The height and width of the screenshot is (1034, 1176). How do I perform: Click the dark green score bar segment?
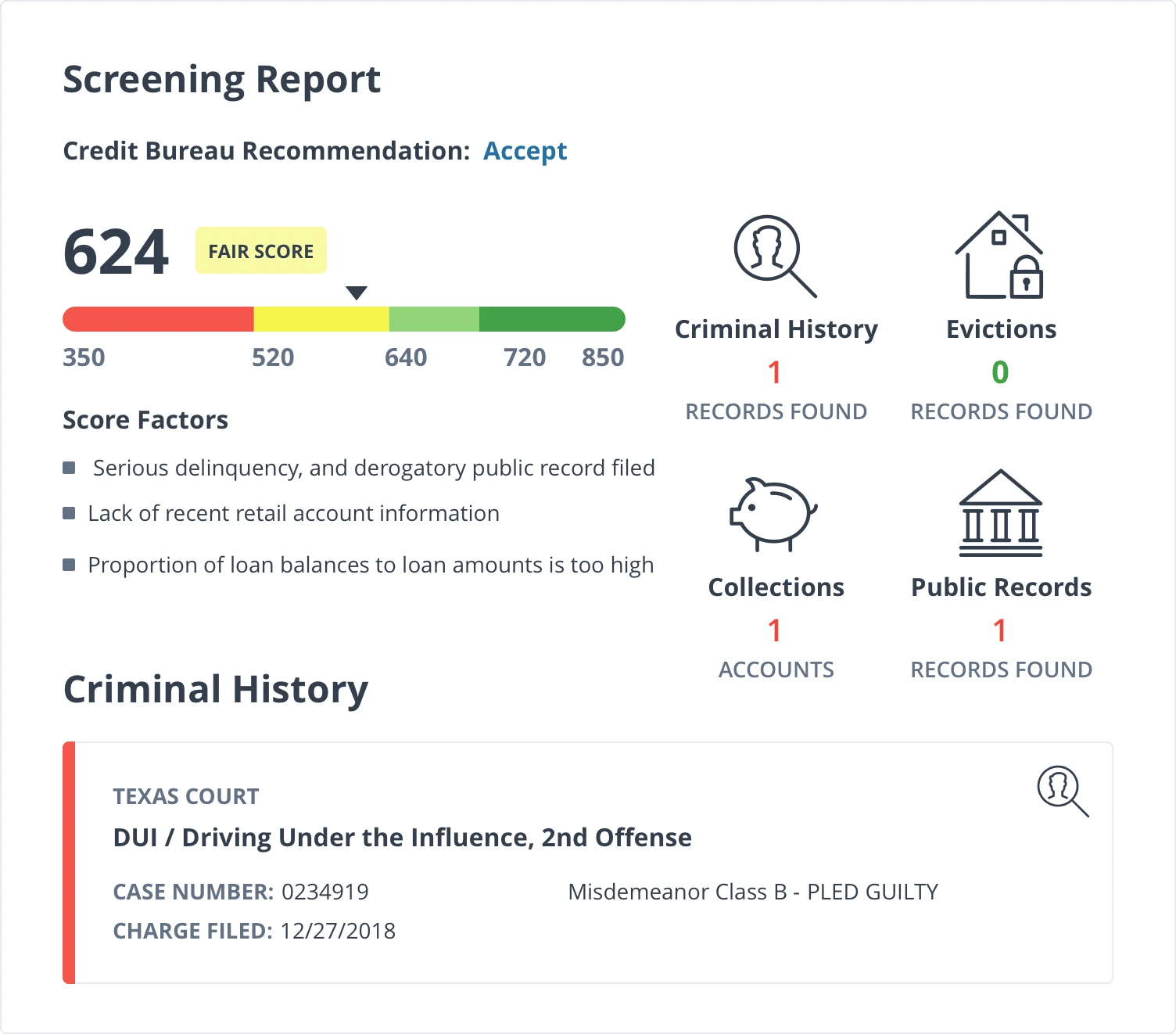tap(552, 319)
